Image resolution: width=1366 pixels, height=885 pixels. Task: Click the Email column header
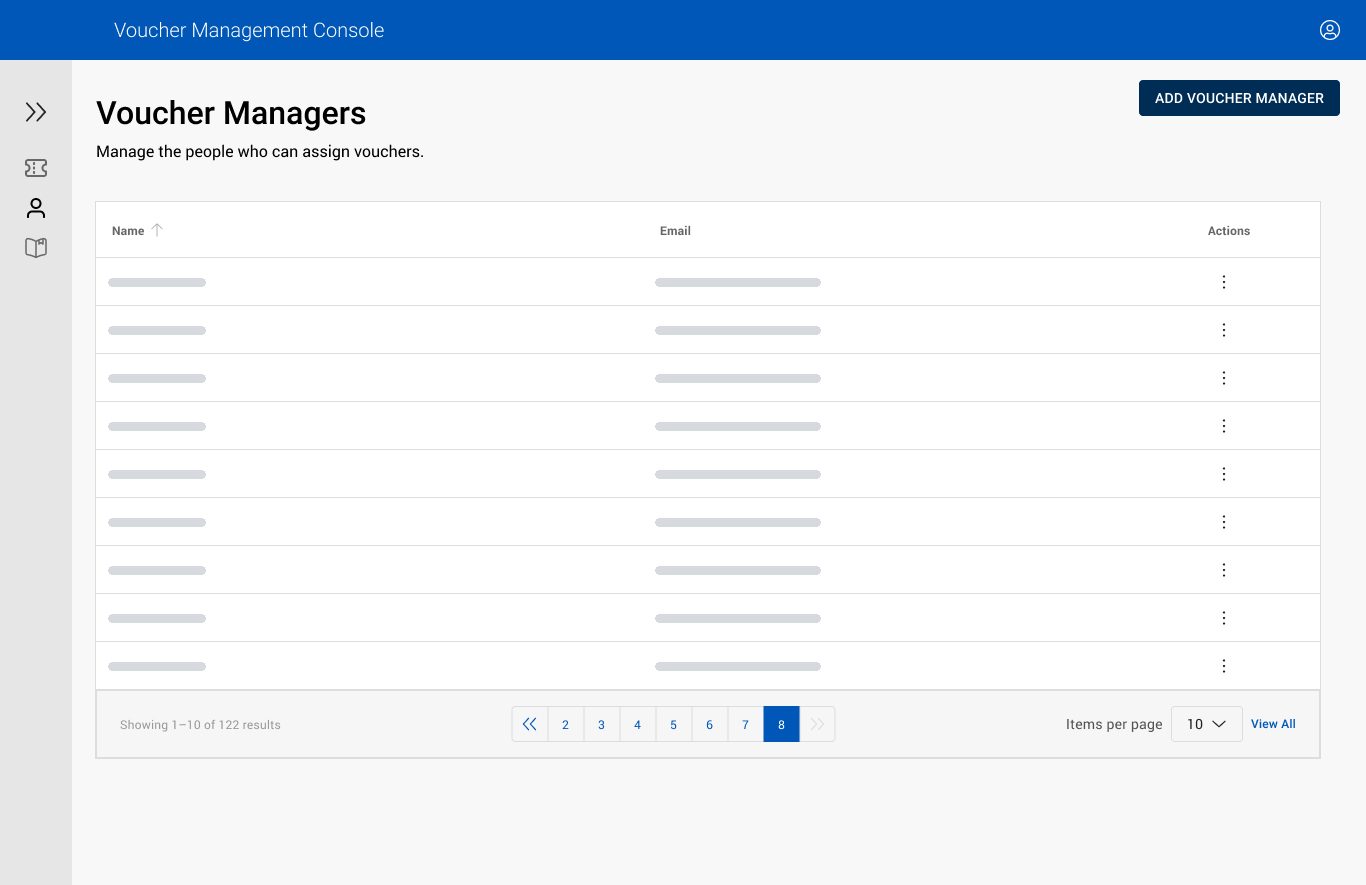675,231
